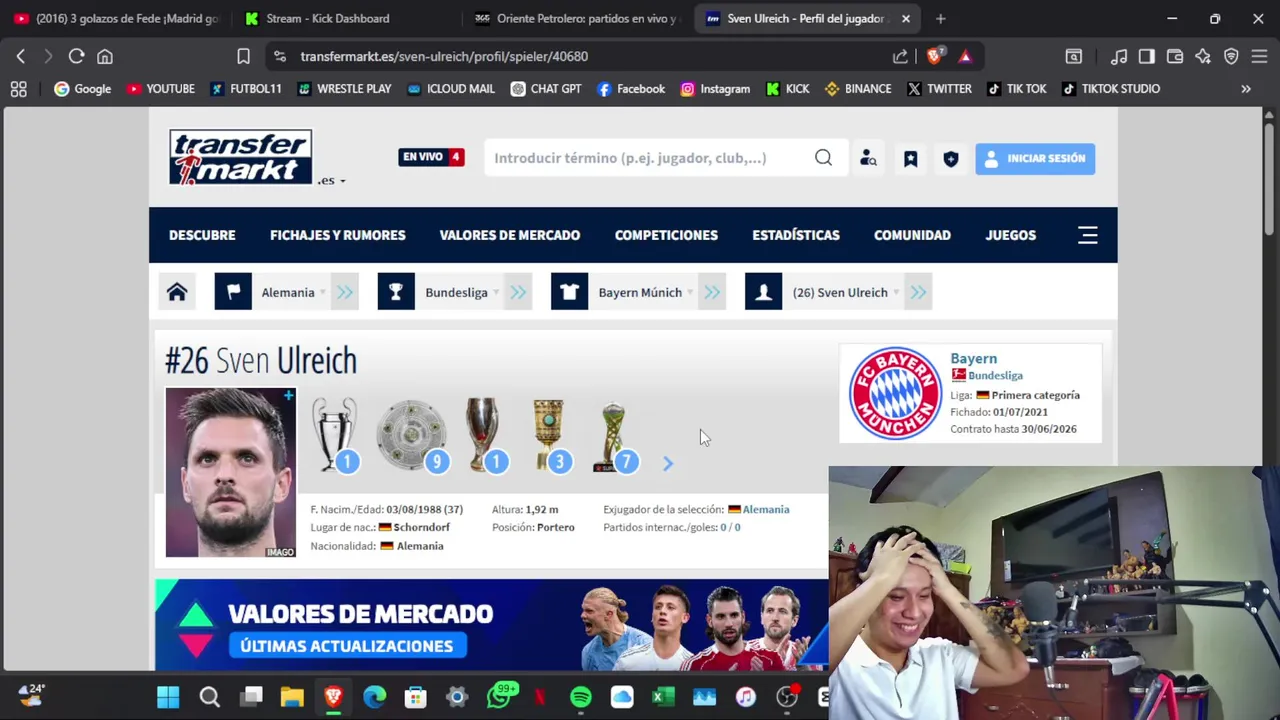
Task: Click the Alemania national team link
Action: (x=765, y=509)
